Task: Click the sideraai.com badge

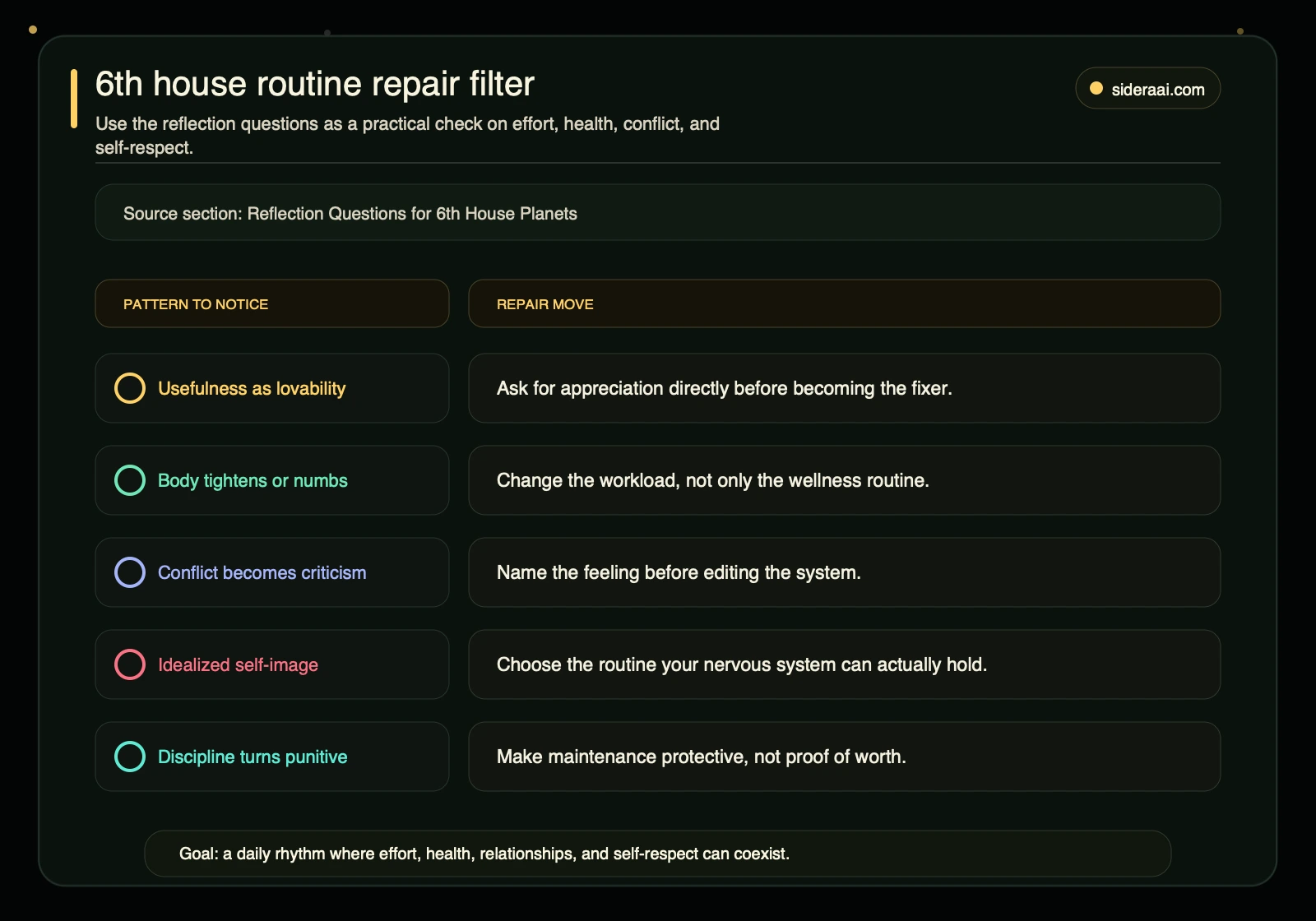Action: click(1147, 88)
